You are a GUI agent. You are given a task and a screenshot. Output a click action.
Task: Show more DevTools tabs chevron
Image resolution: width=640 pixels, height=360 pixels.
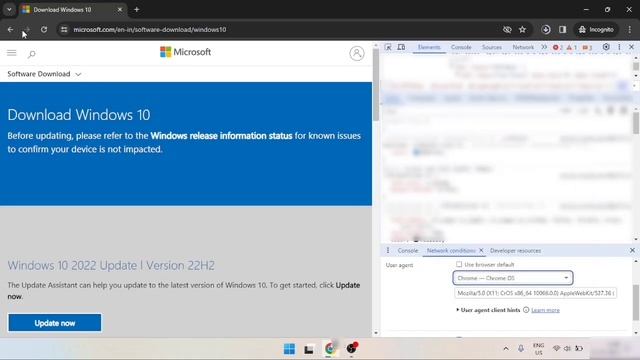tap(544, 47)
